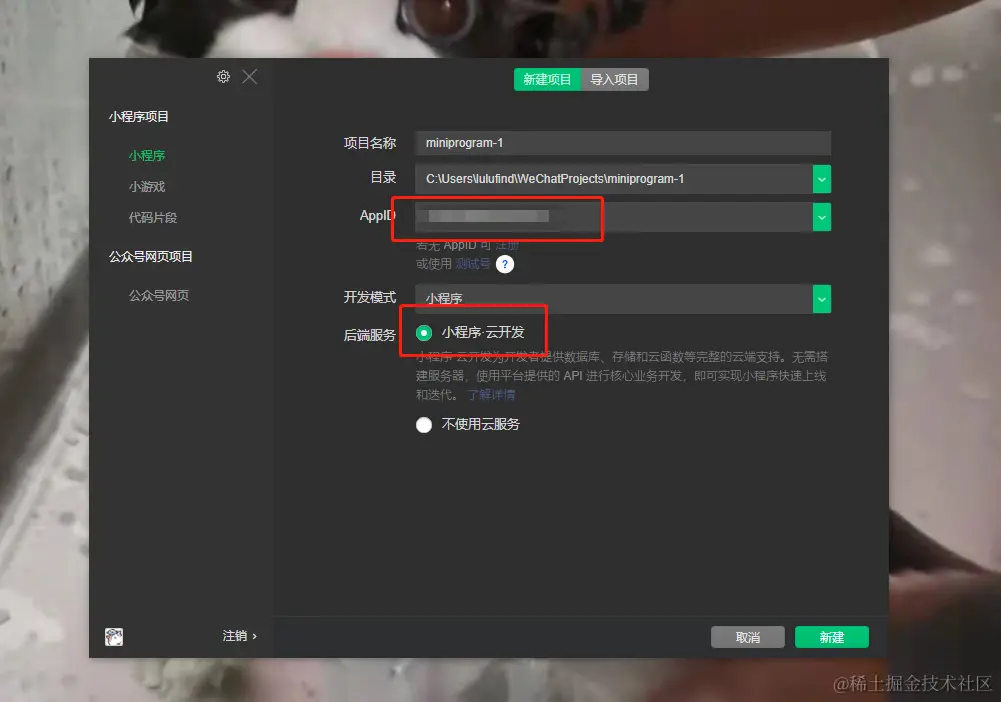Screen dimensions: 1001x702
Task: Open 公众号网页 in the sidebar
Action: coord(158,296)
